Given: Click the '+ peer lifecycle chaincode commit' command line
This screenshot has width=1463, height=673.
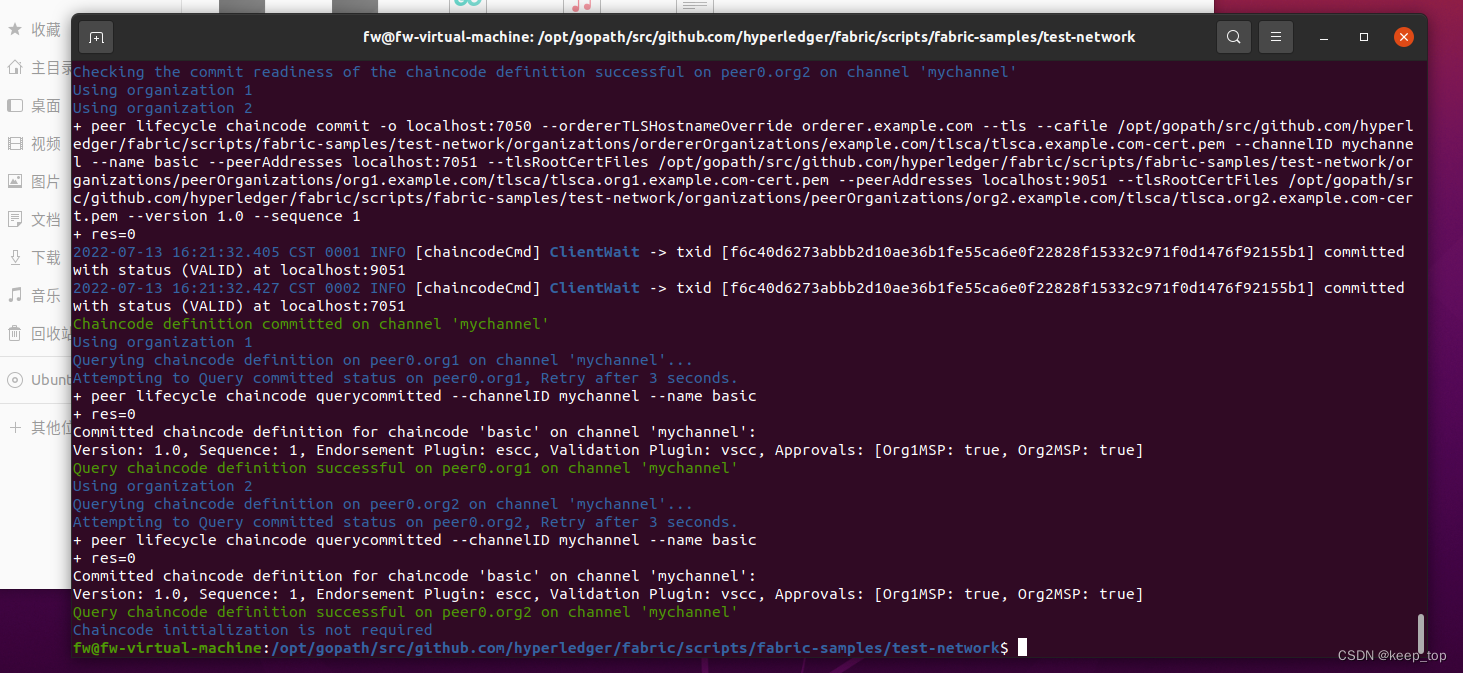Looking at the screenshot, I should pos(743,126).
